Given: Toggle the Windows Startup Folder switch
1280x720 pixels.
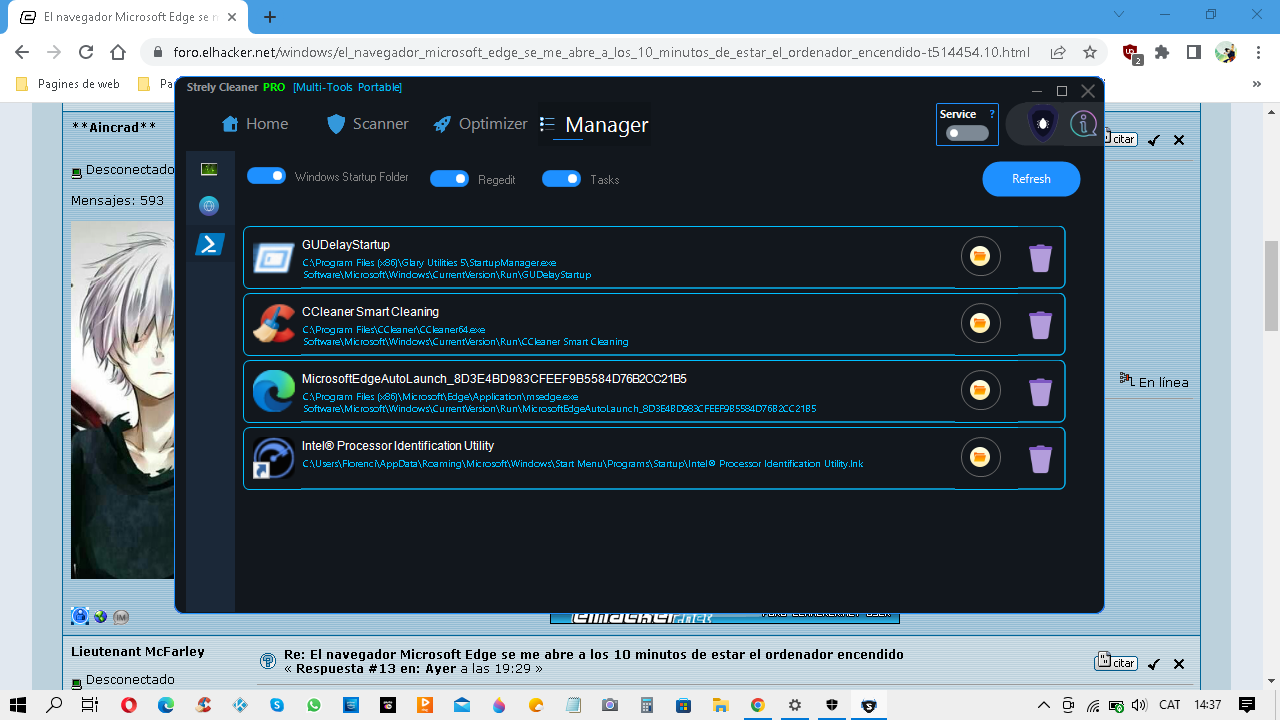Looking at the screenshot, I should tap(267, 176).
